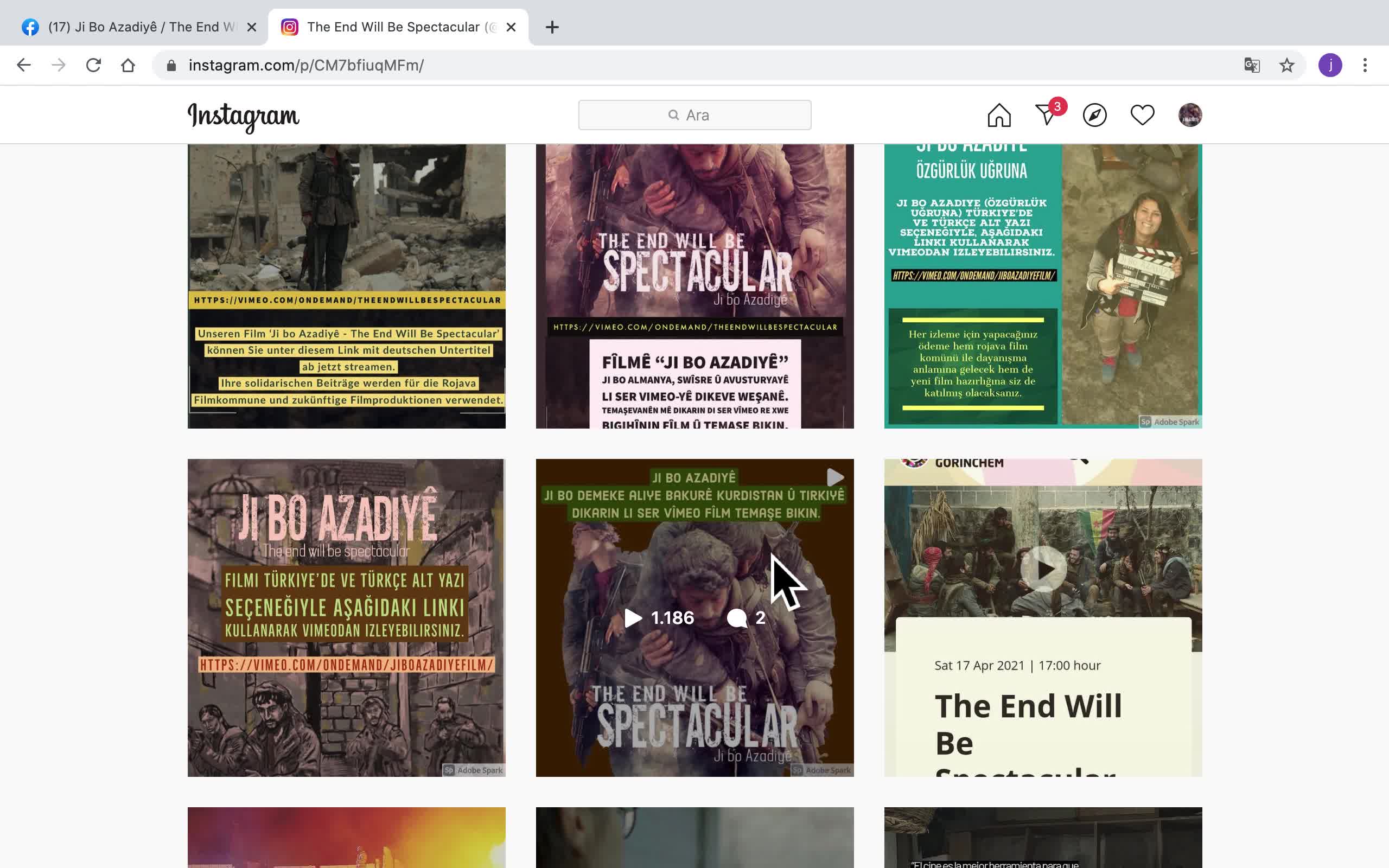Viewport: 1389px width, 868px height.
Task: Open the bottom-row post with glasses close-up
Action: (x=694, y=838)
